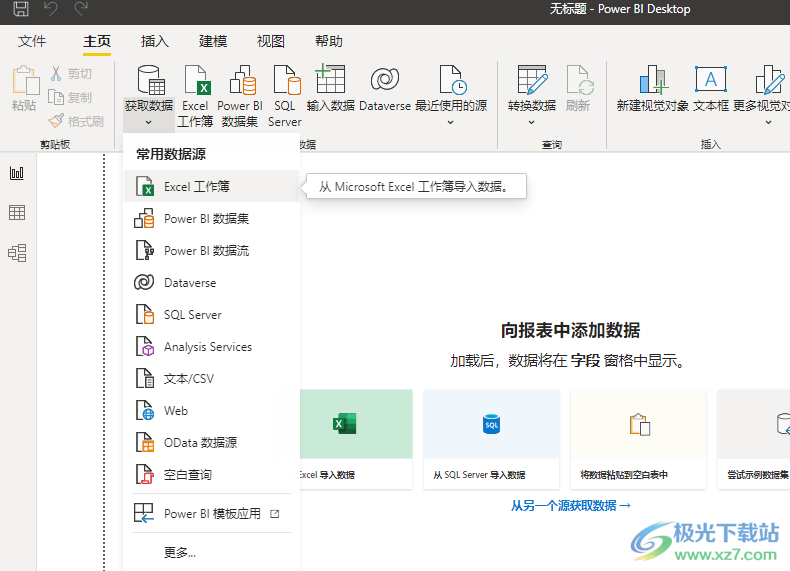Viewport: 790px width, 571px height.
Task: Click the SQL Server ribbon button
Action: tap(285, 96)
